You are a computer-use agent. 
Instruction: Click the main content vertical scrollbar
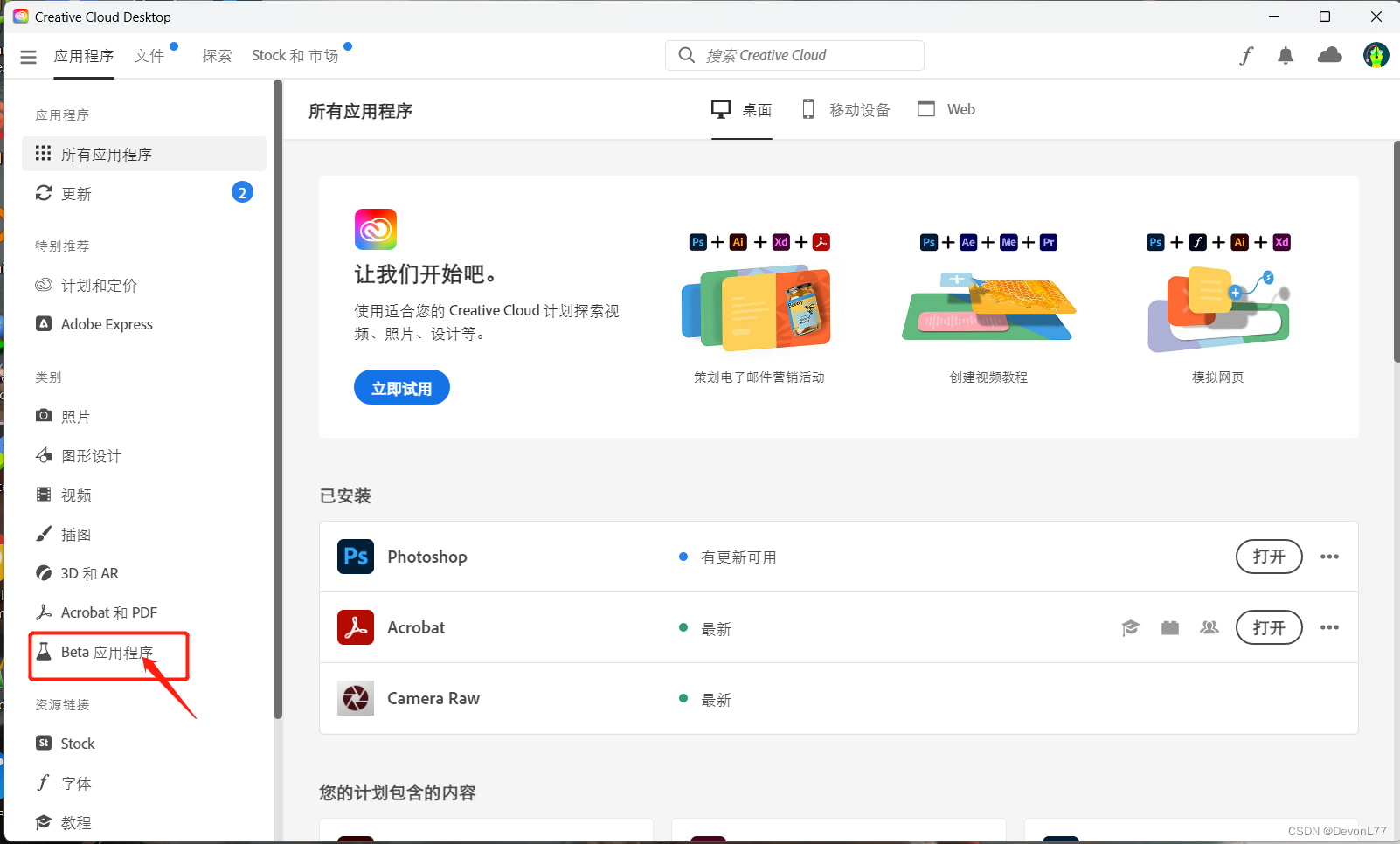click(x=1396, y=252)
